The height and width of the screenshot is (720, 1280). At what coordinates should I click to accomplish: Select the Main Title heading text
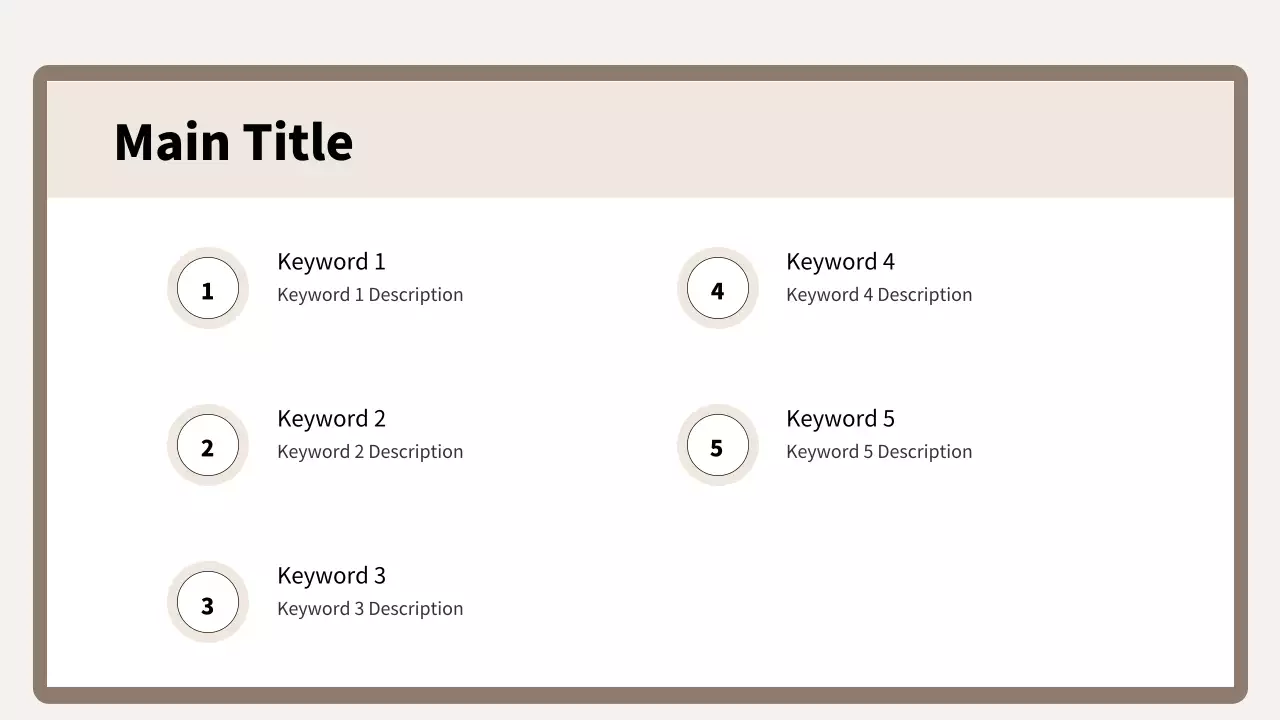tap(233, 142)
